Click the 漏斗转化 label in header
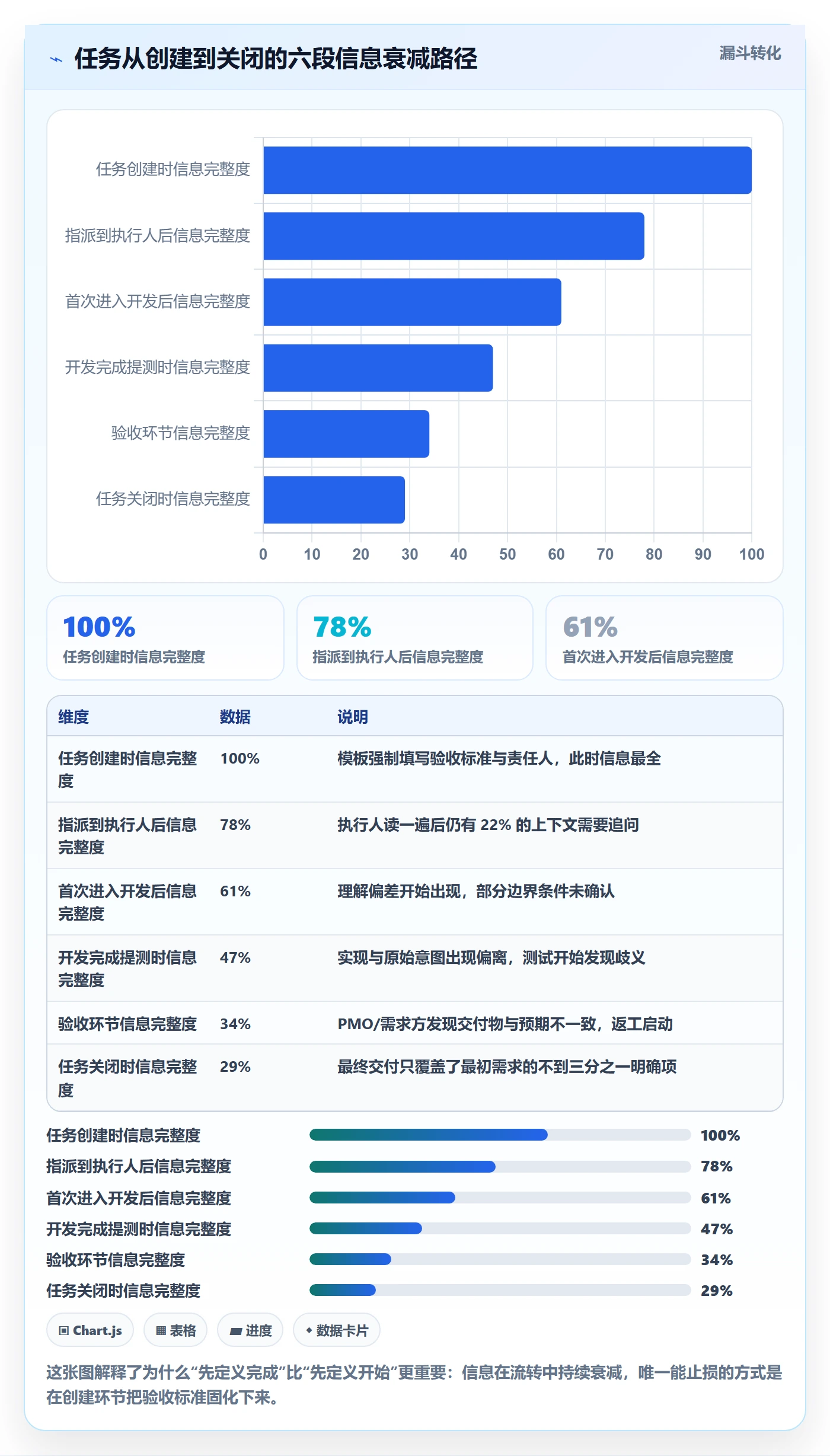The width and height of the screenshot is (830, 1456). [750, 53]
